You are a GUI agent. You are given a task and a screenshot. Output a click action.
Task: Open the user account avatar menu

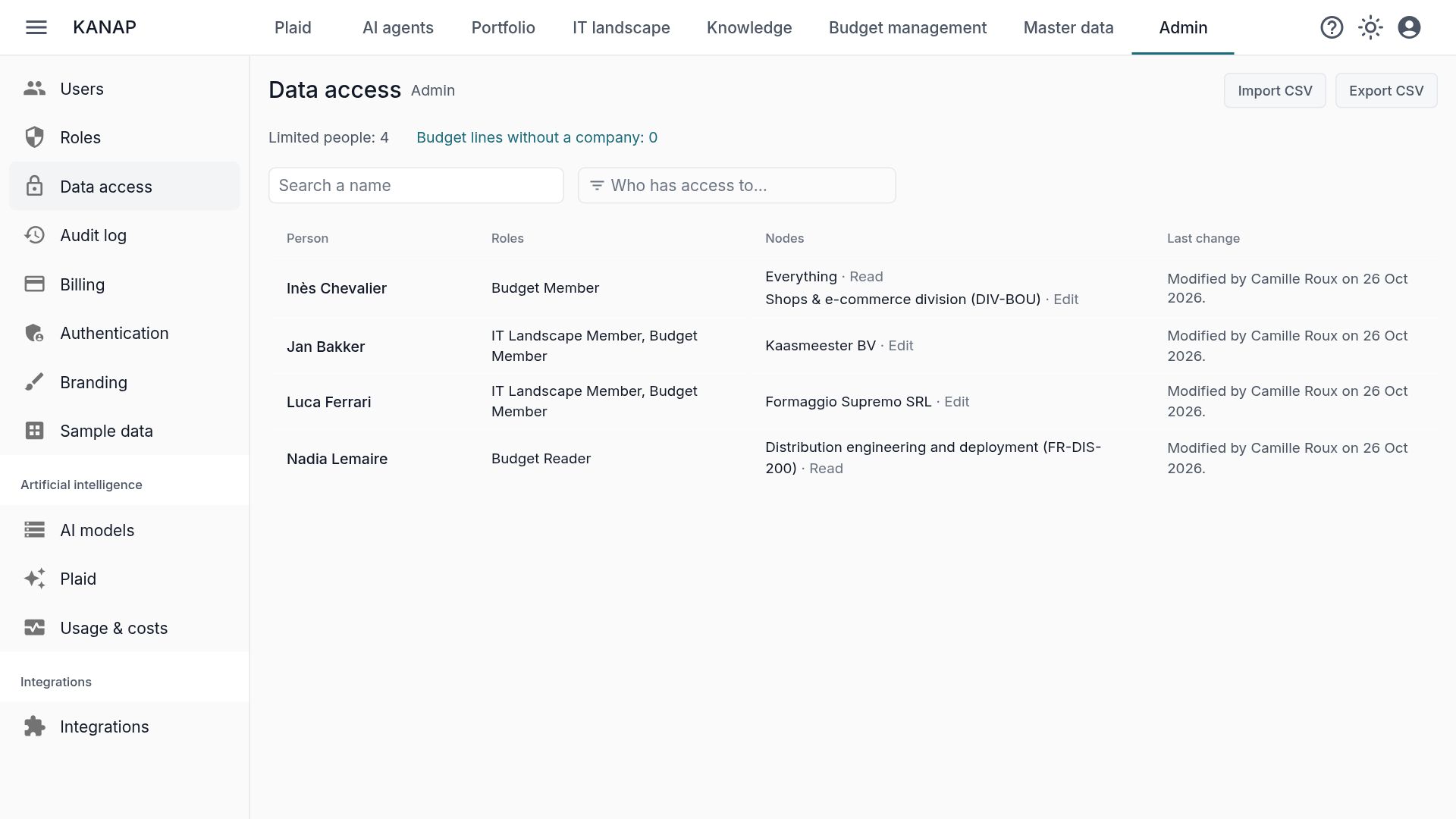pyautogui.click(x=1409, y=27)
